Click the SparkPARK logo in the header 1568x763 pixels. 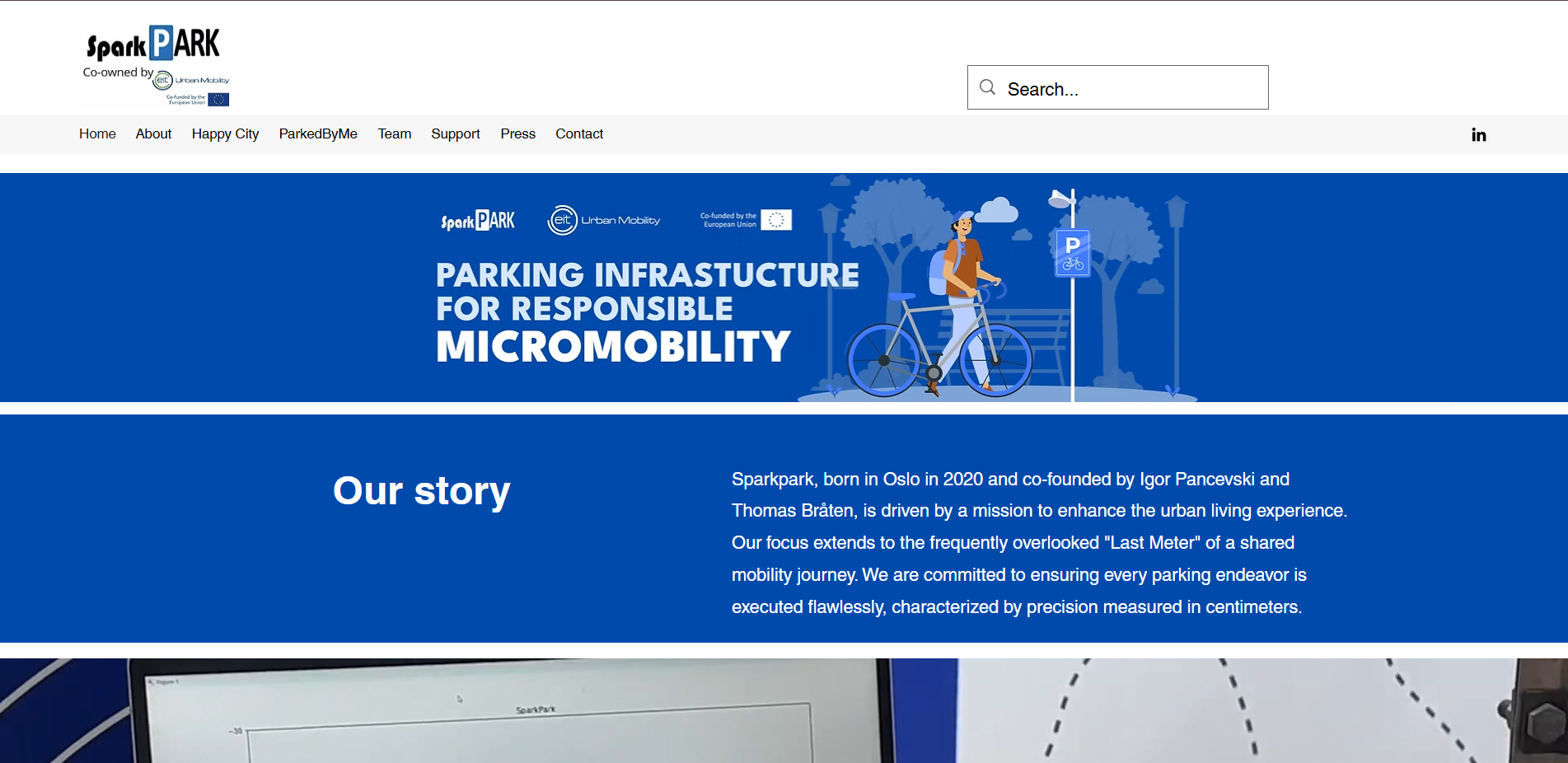tap(153, 44)
